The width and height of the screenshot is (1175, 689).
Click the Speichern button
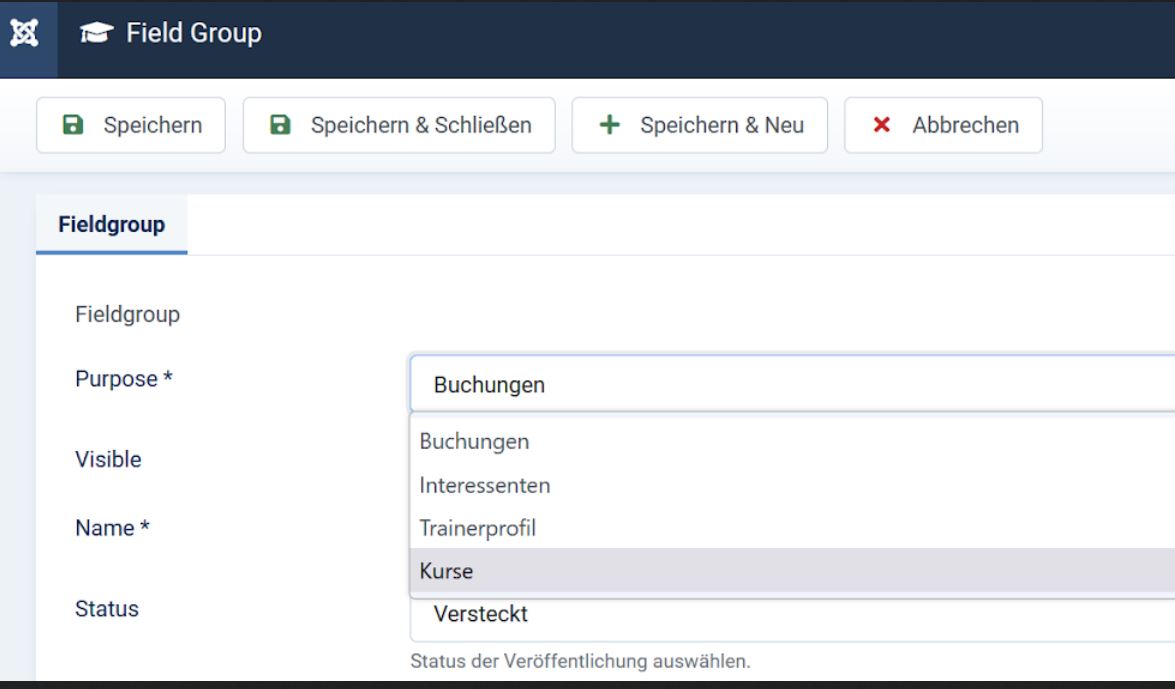pyautogui.click(x=128, y=125)
